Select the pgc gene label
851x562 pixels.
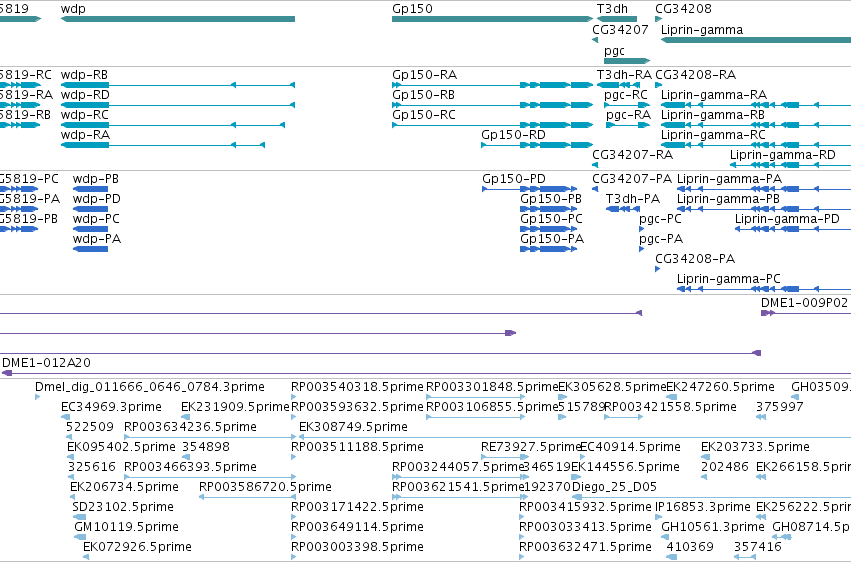pyautogui.click(x=614, y=51)
